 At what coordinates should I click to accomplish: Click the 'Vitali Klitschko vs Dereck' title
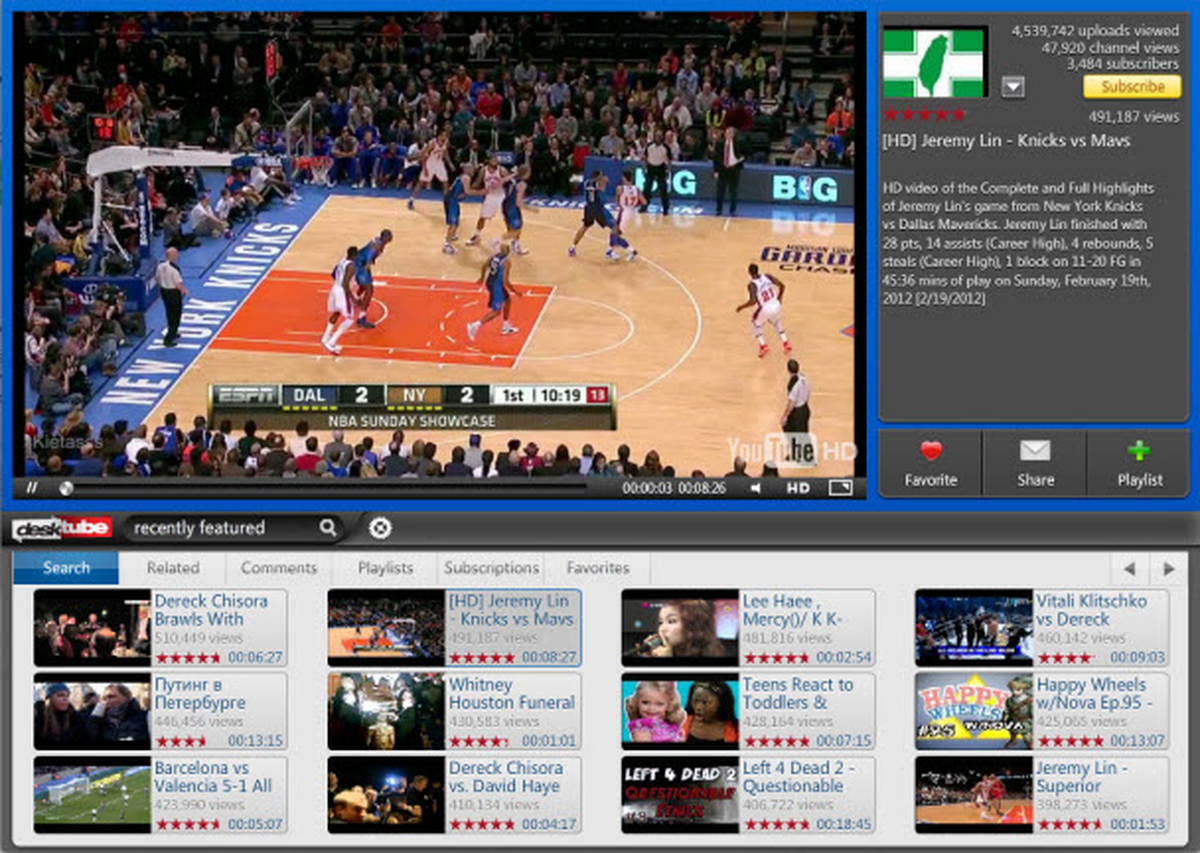tap(1091, 610)
